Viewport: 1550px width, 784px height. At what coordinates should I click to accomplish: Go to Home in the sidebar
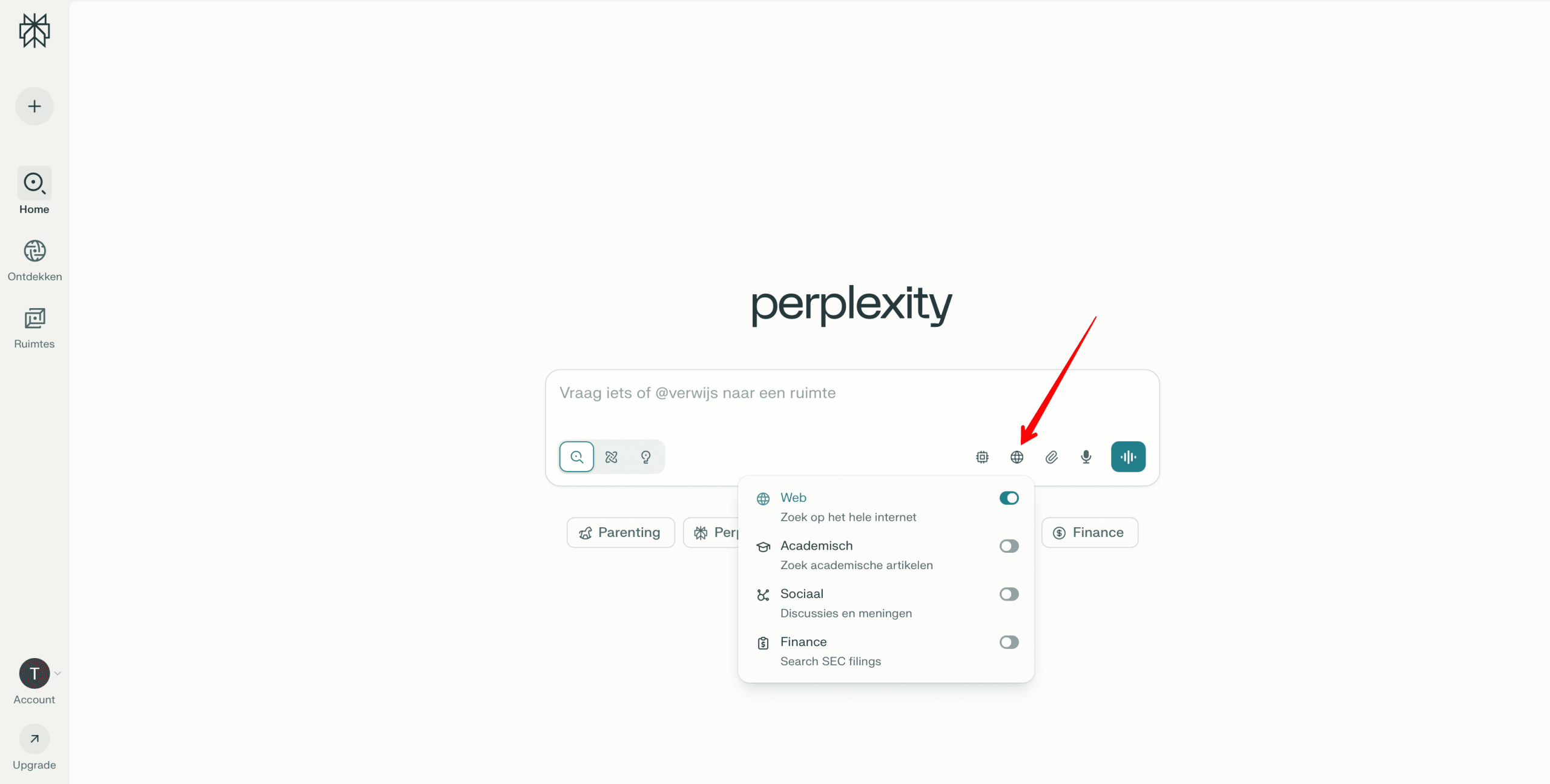pos(35,191)
